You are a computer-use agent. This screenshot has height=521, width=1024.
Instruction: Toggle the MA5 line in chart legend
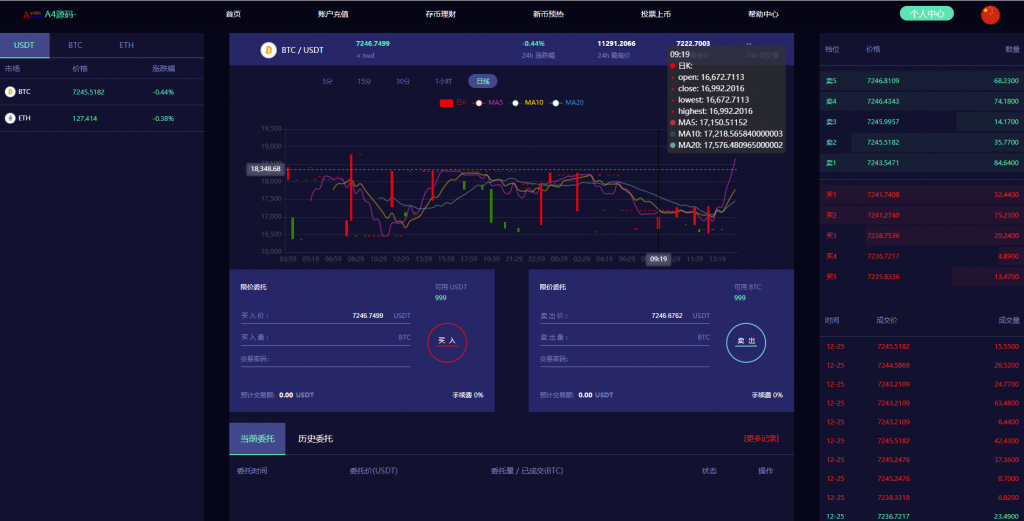(489, 102)
